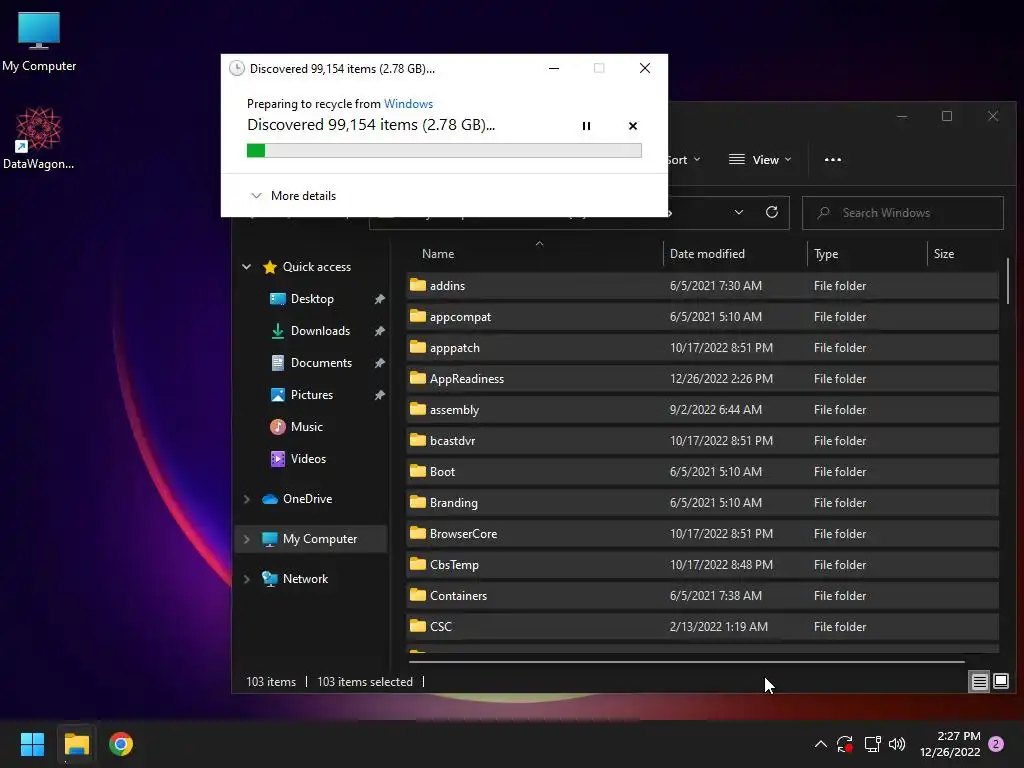The image size is (1024, 768).
Task: Select the AppReadiness folder icon
Action: [418, 377]
